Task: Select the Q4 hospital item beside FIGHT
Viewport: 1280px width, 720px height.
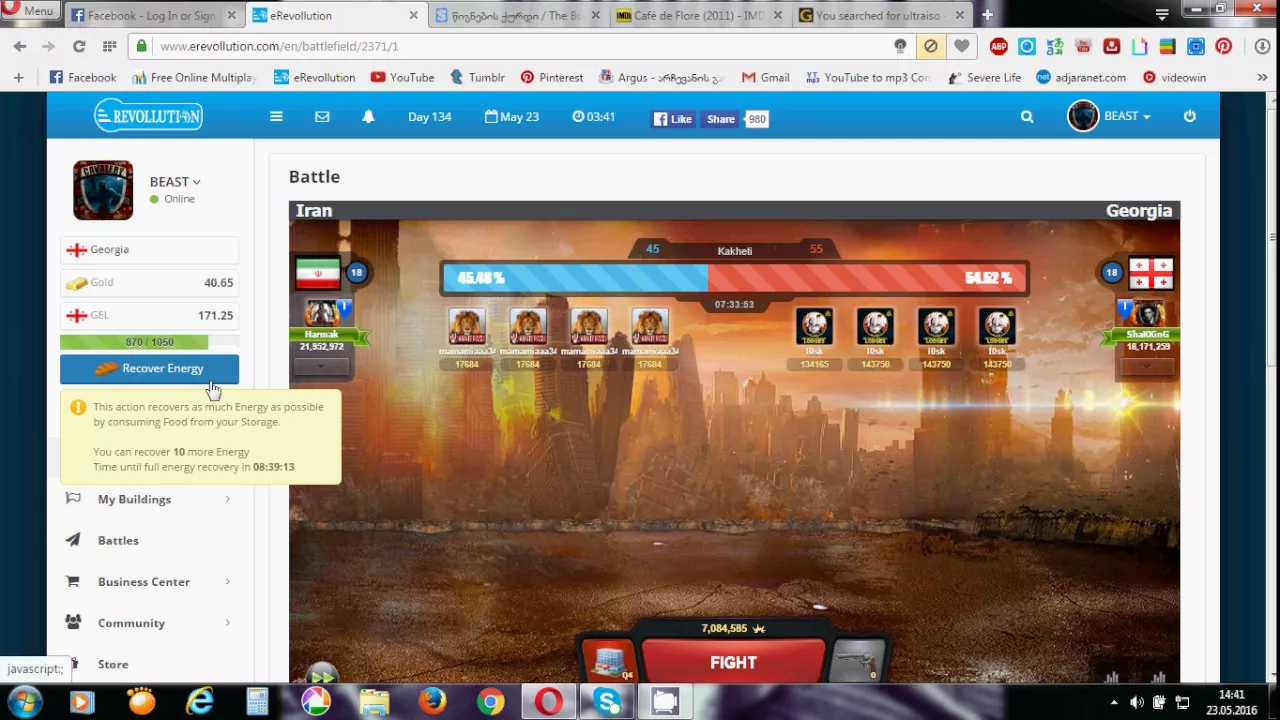Action: click(x=609, y=662)
